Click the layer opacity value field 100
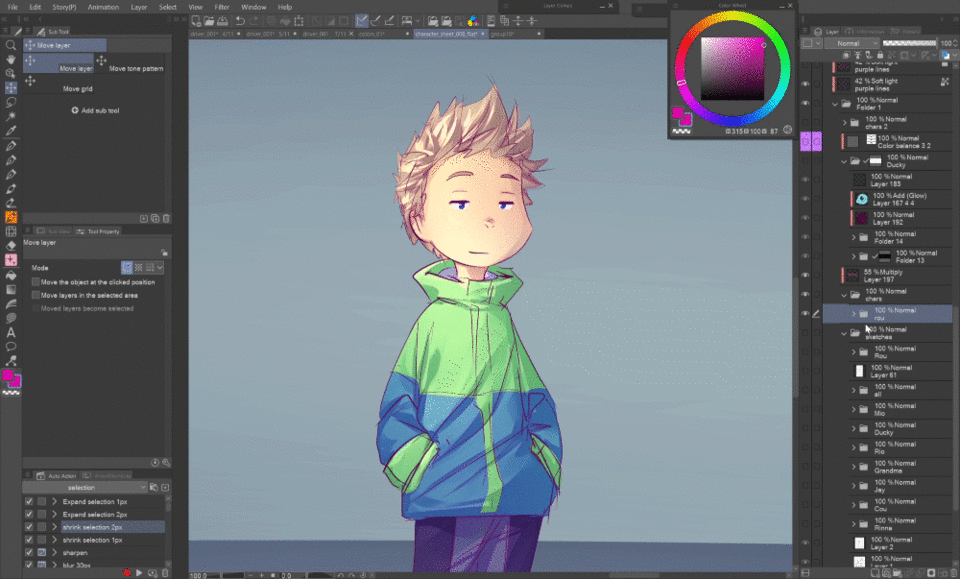960x579 pixels. pyautogui.click(x=946, y=43)
